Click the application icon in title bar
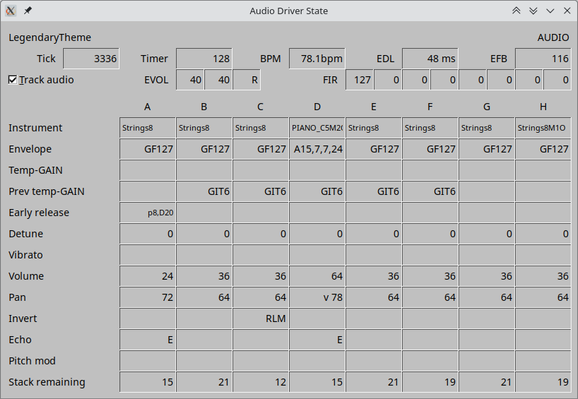This screenshot has width=578, height=399. coord(11,11)
